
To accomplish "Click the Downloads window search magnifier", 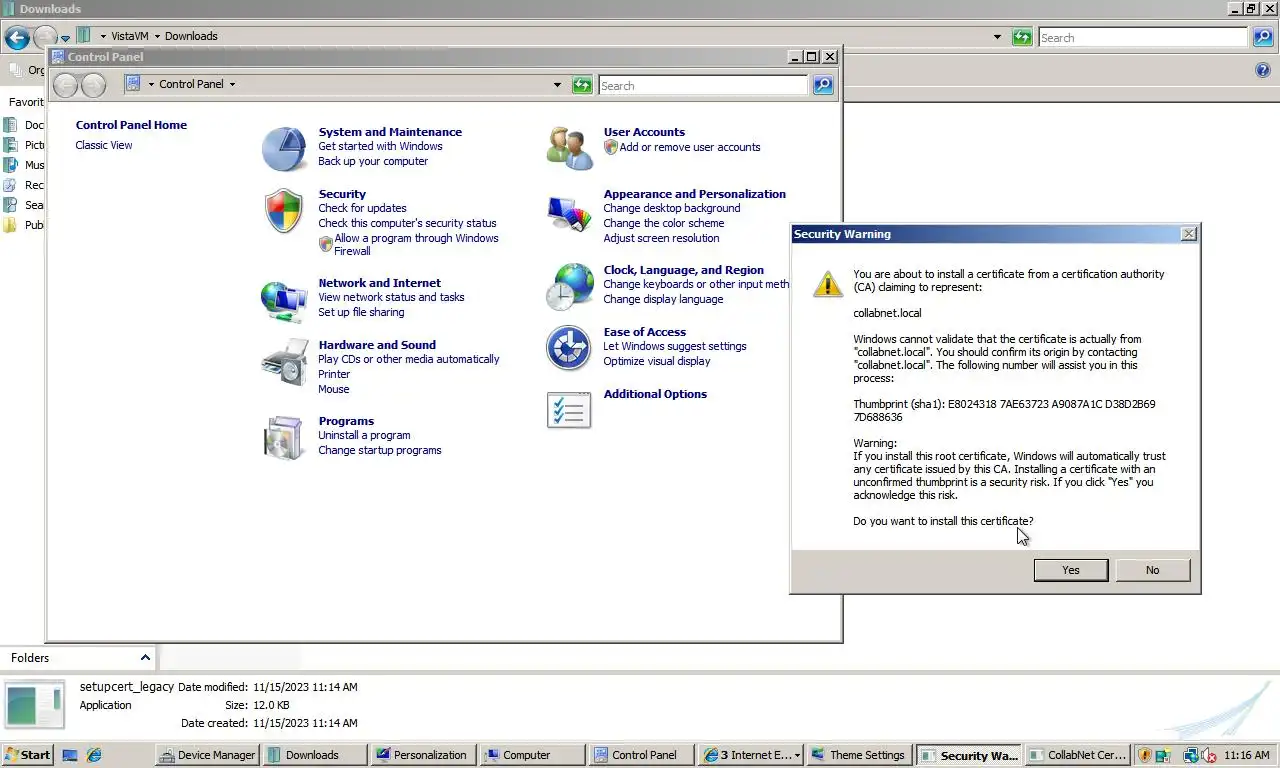I will pyautogui.click(x=1263, y=37).
